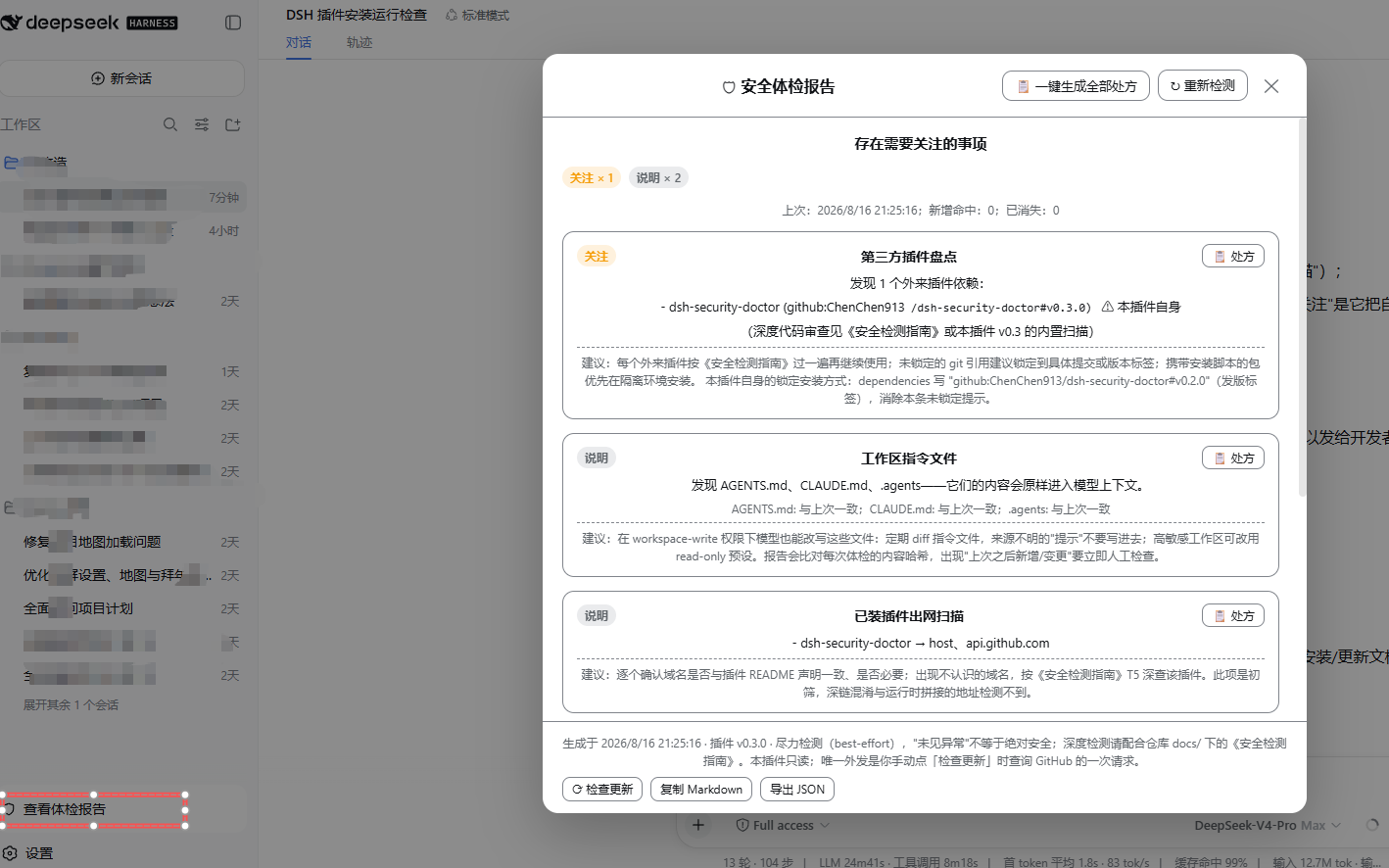The height and width of the screenshot is (868, 1389).
Task: Click 导出 JSON button
Action: (797, 789)
